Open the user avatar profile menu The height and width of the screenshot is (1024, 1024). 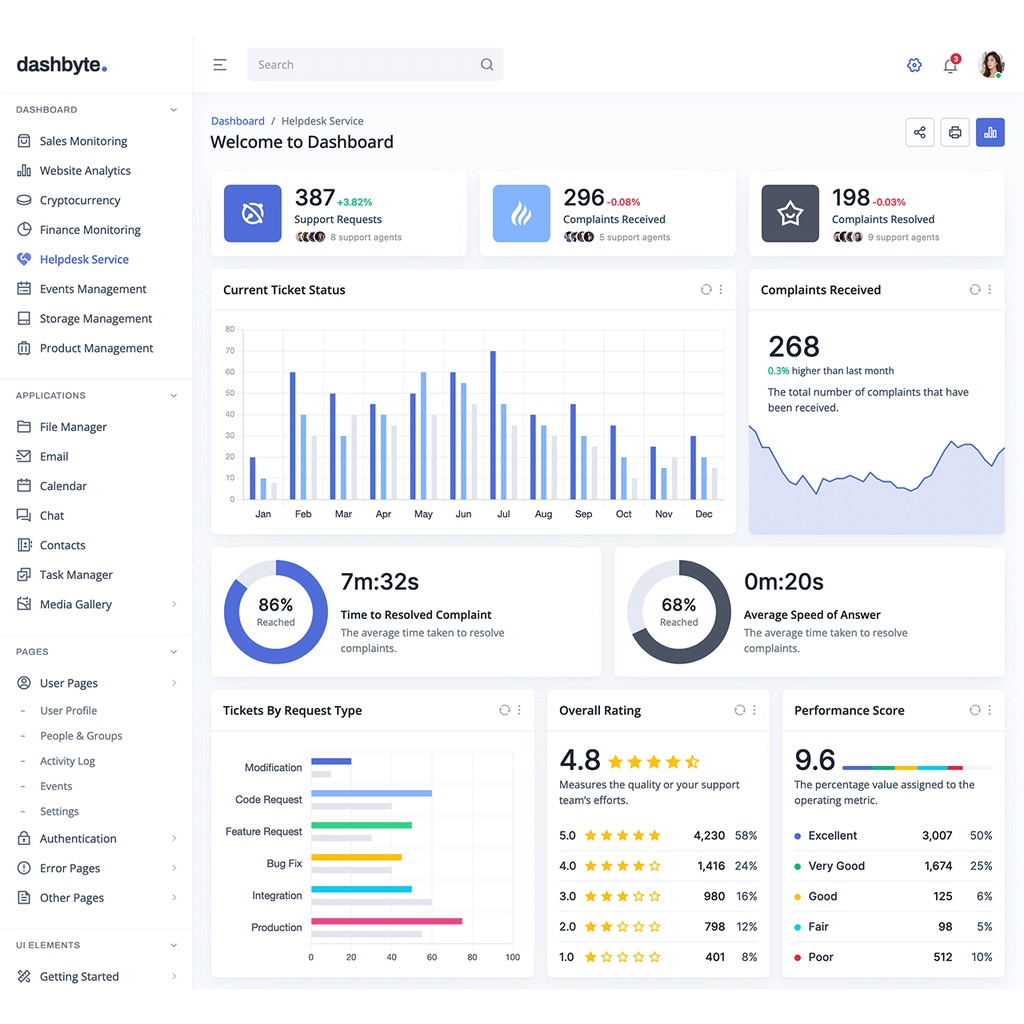[x=991, y=65]
